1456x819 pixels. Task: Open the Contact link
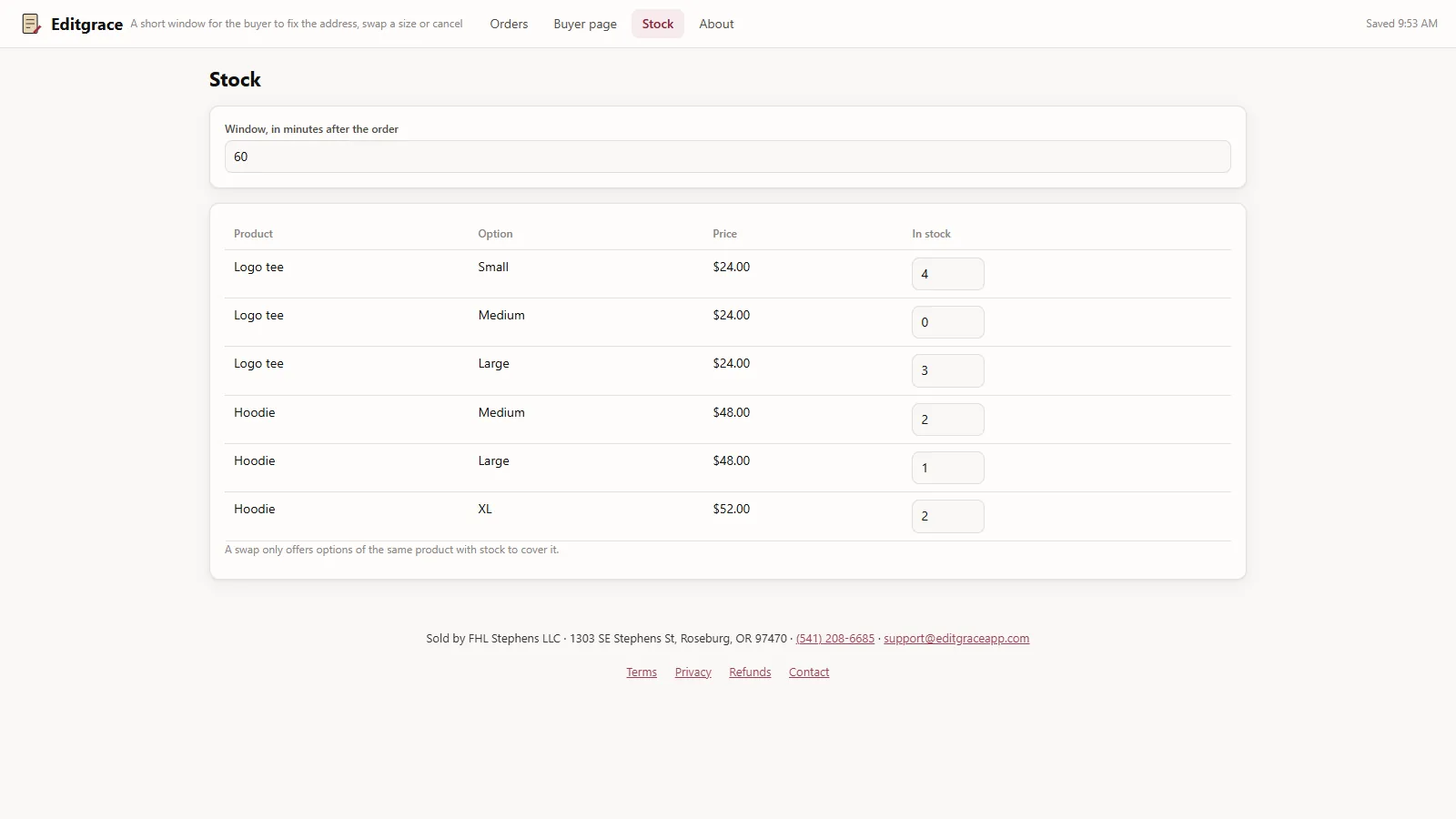[809, 672]
